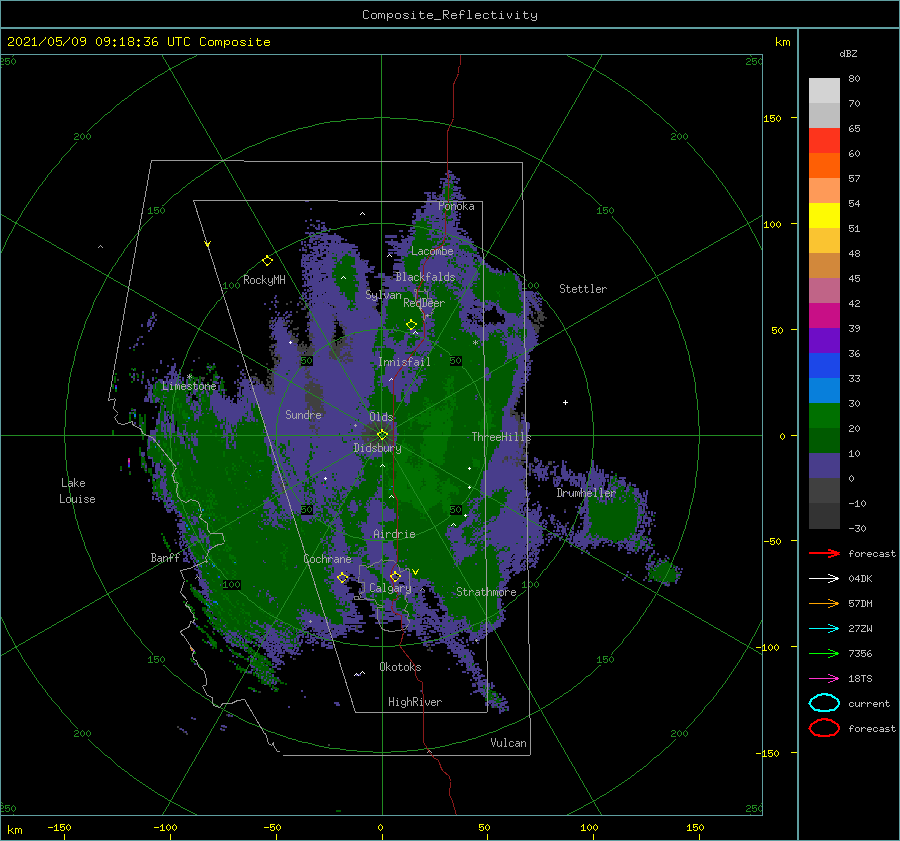The image size is (900, 841).
Task: Pick the dark orange swatch below 60 dBZ
Action: click(824, 165)
